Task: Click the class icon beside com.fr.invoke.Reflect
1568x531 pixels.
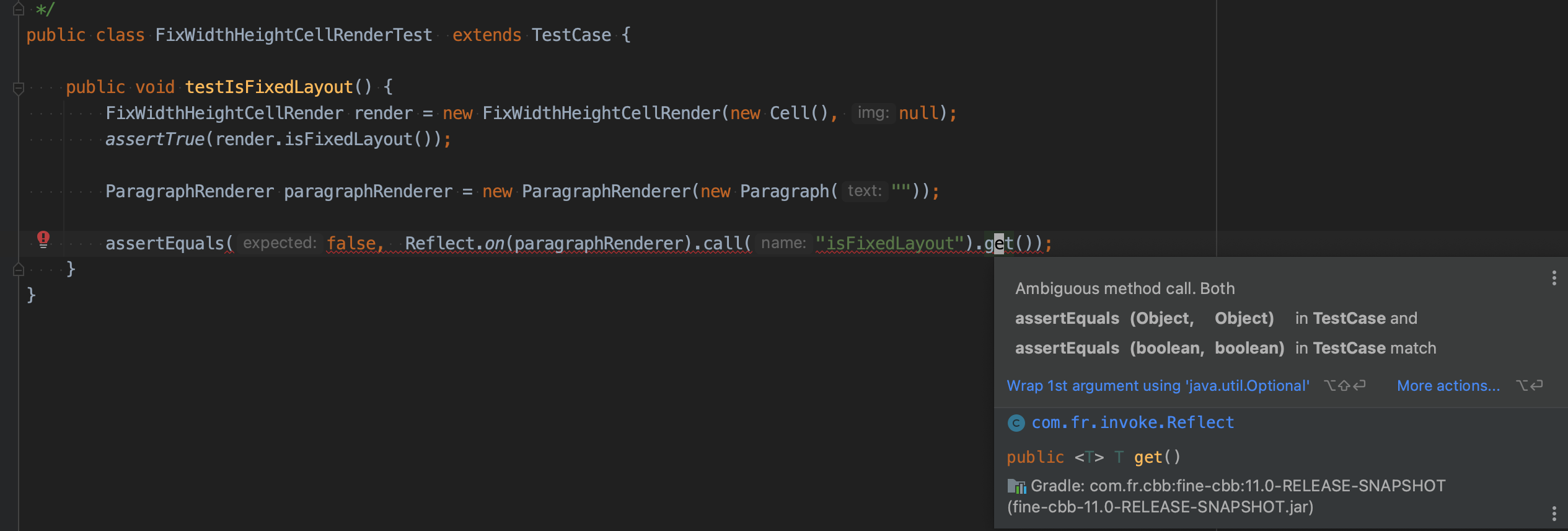Action: click(1016, 423)
